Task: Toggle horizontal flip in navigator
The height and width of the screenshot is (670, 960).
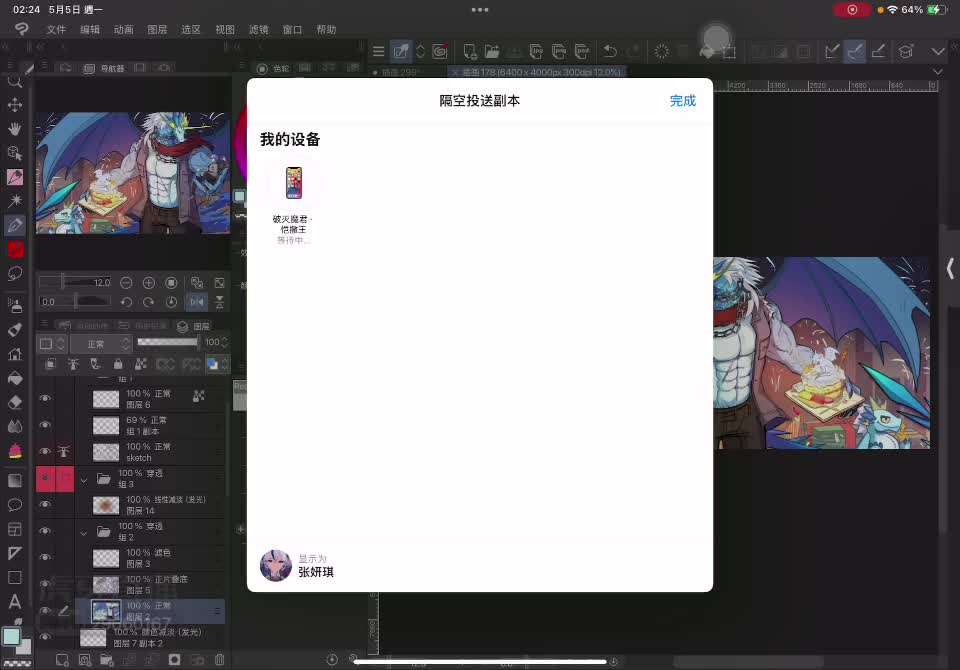Action: point(197,302)
